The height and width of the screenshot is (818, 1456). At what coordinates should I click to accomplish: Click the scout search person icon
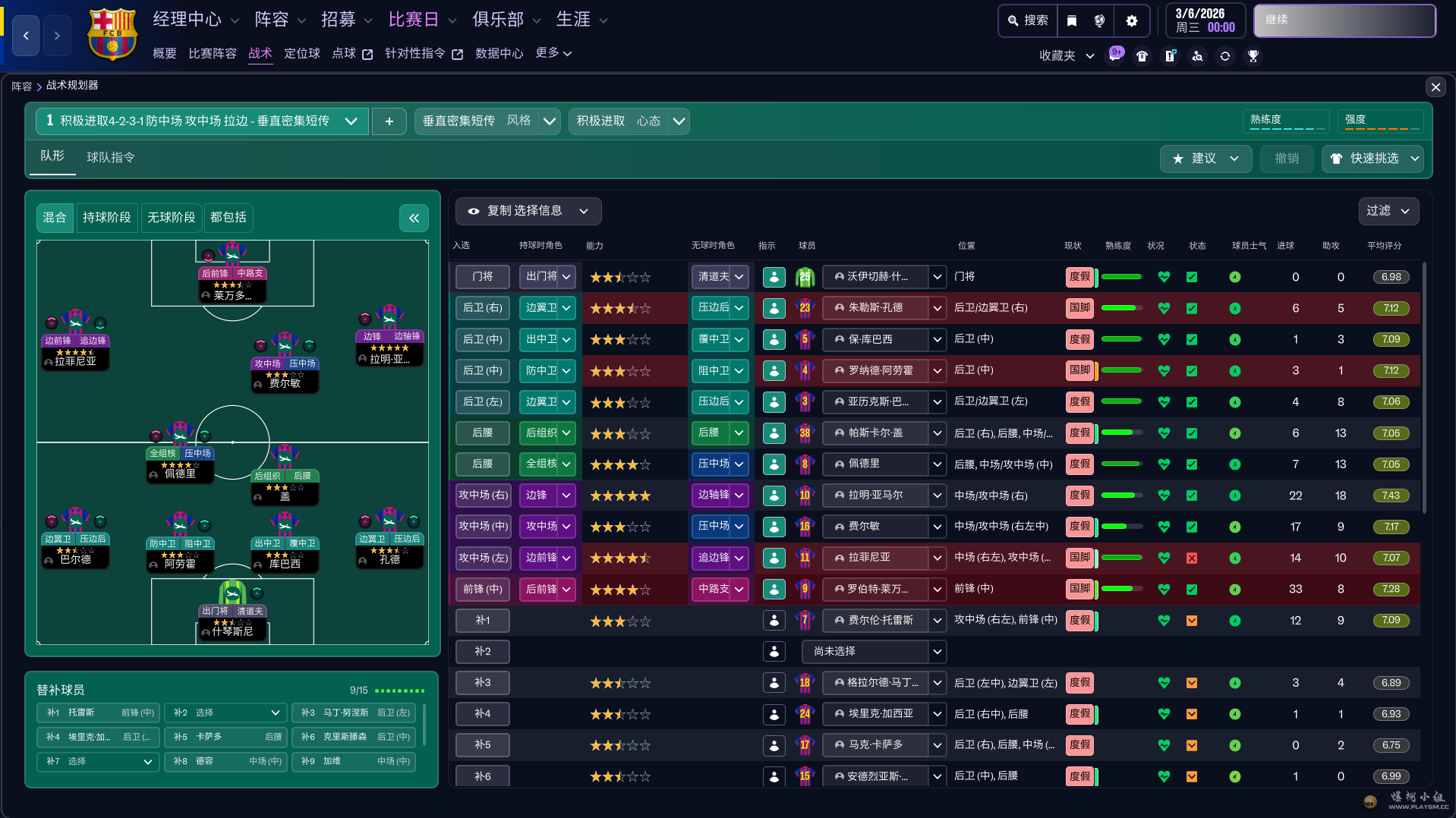[1197, 56]
